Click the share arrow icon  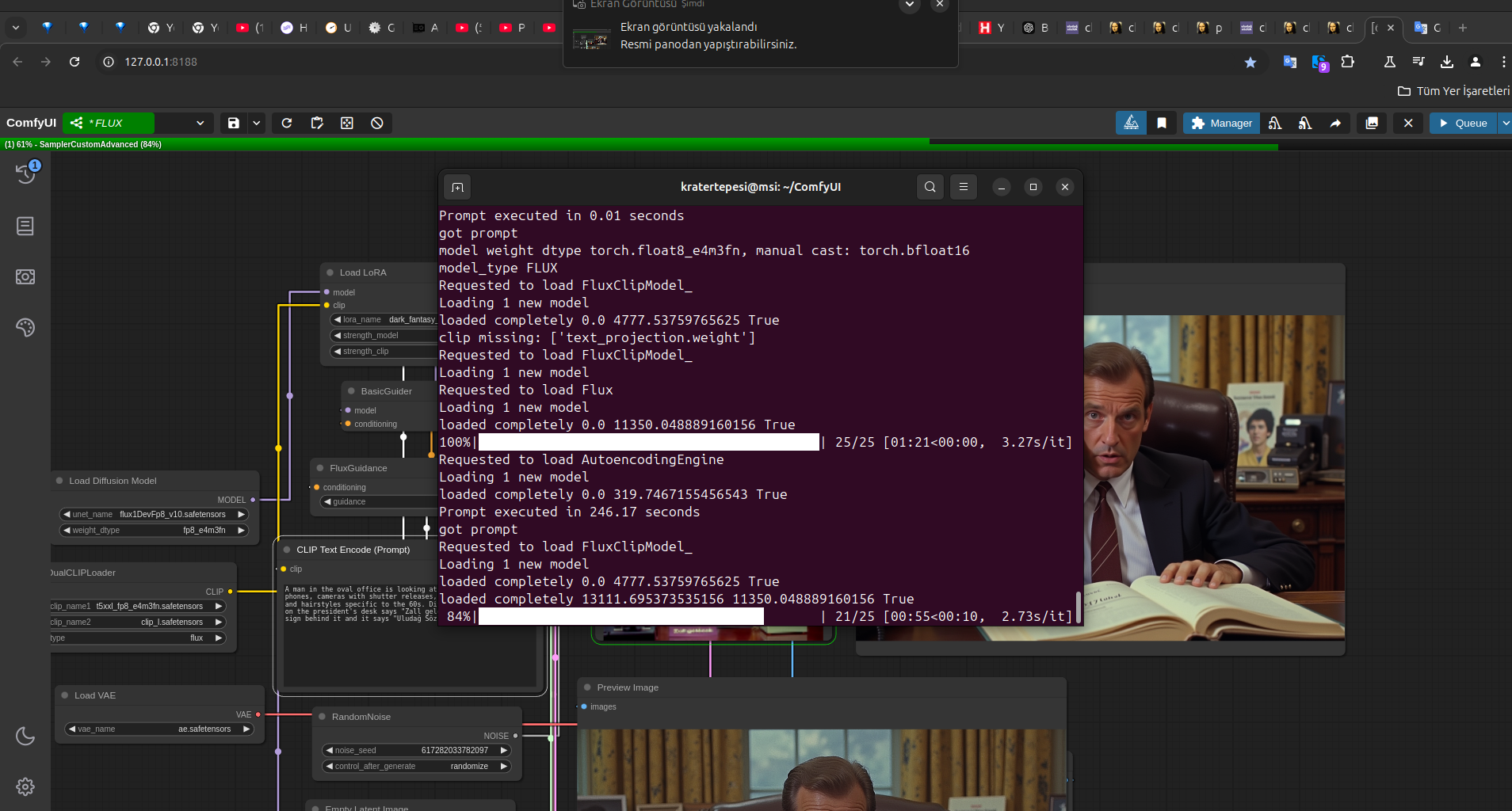point(1335,123)
